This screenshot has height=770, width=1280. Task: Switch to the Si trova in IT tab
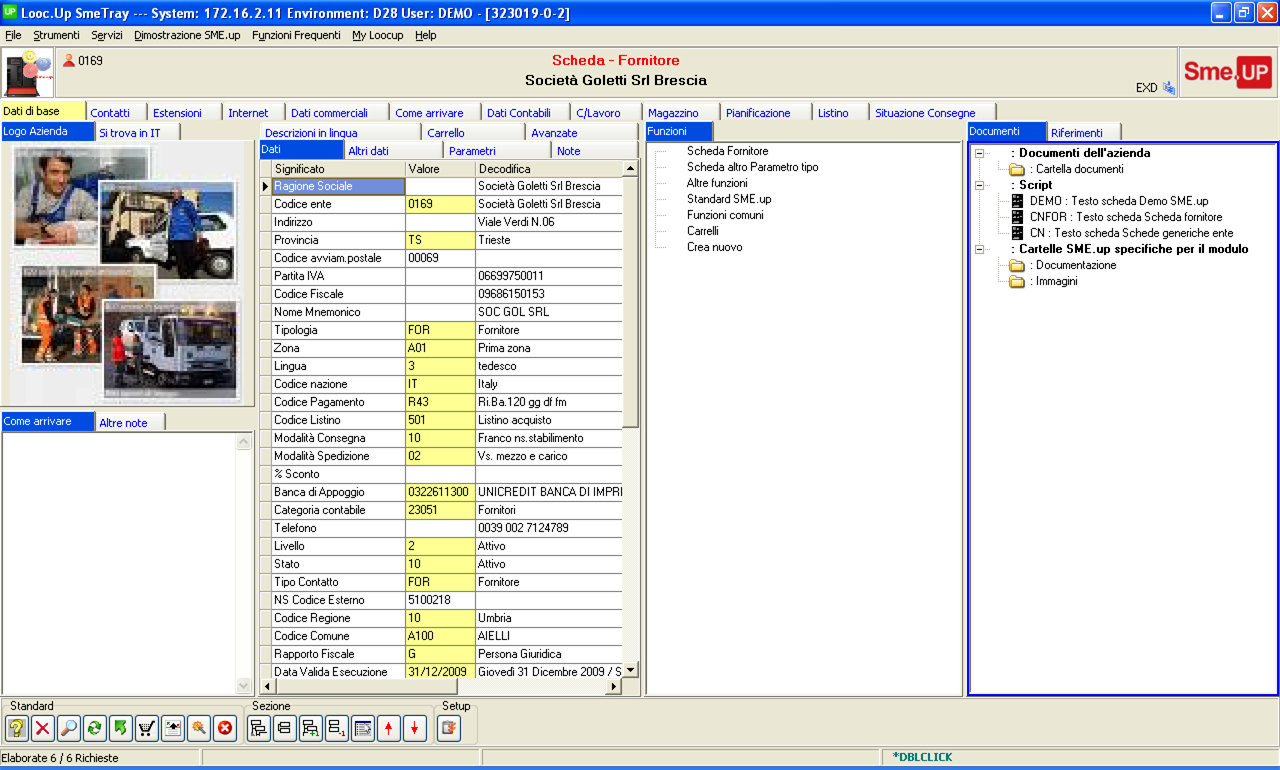pyautogui.click(x=137, y=132)
